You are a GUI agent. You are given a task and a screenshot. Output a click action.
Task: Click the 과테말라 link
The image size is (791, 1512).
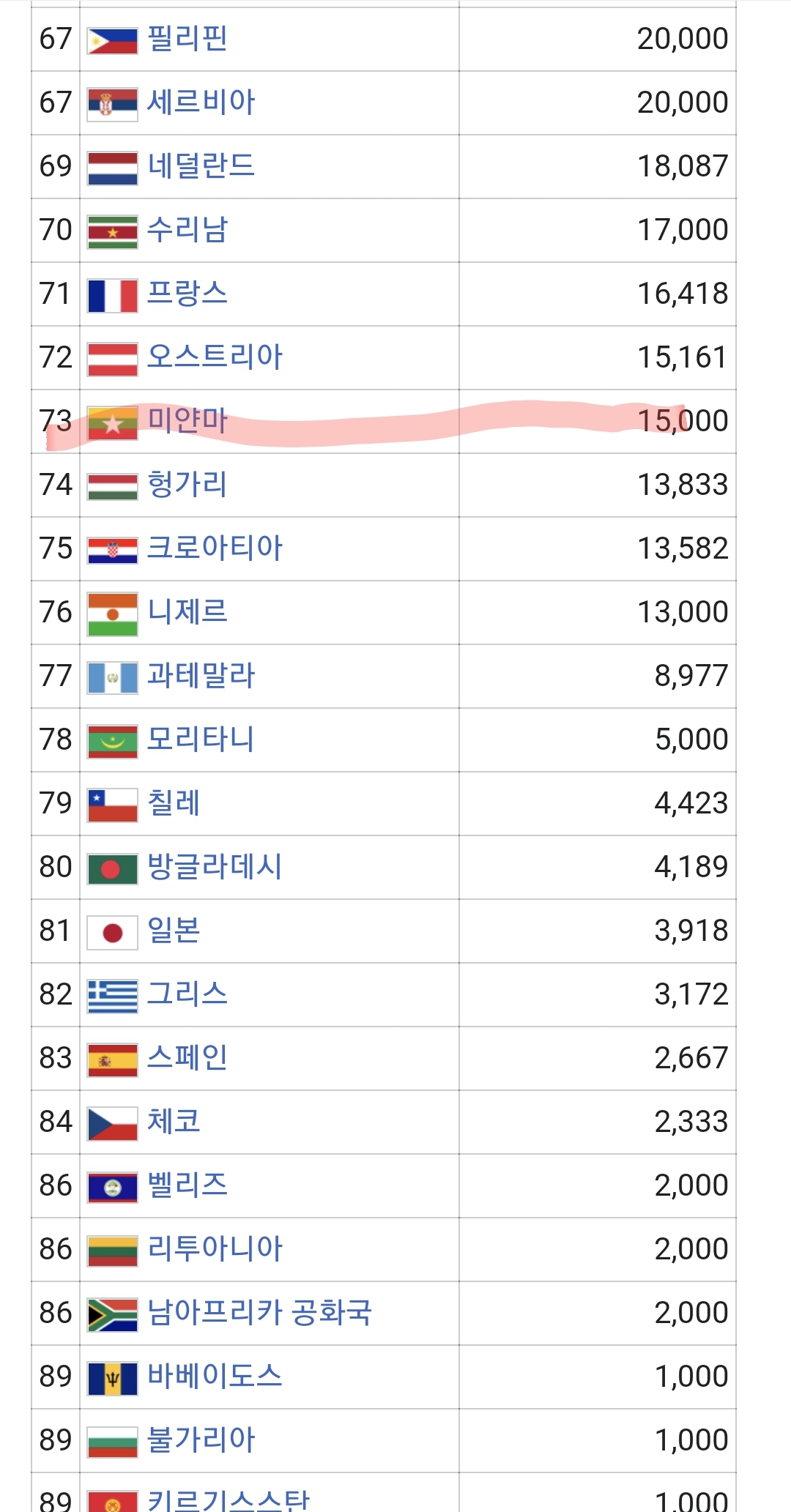(201, 675)
